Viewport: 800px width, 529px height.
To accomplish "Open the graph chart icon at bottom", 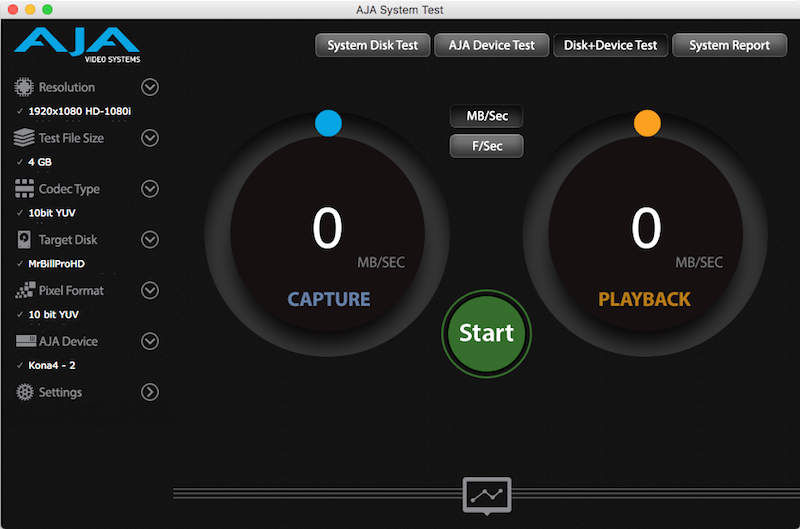I will [x=487, y=494].
